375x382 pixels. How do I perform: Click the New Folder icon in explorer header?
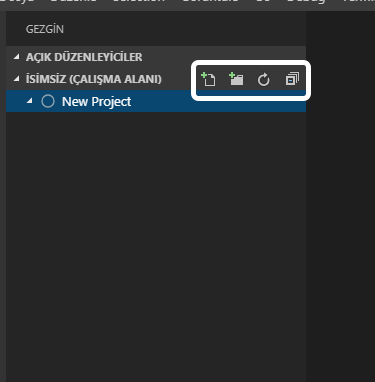tap(236, 79)
